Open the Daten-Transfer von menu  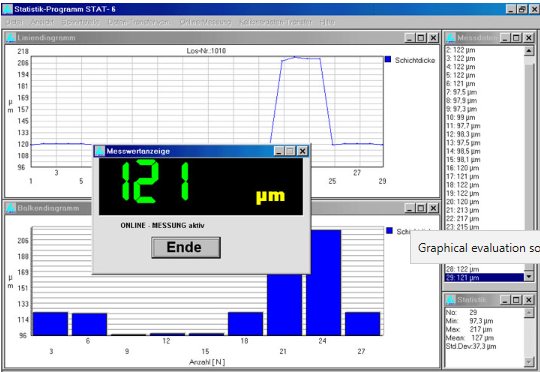tap(138, 22)
